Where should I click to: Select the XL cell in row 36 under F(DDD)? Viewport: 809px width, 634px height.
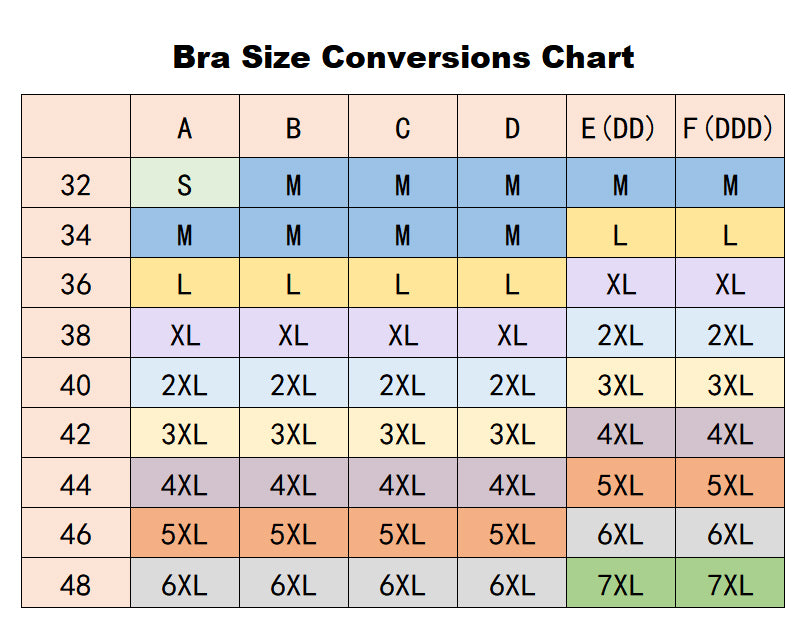729,284
